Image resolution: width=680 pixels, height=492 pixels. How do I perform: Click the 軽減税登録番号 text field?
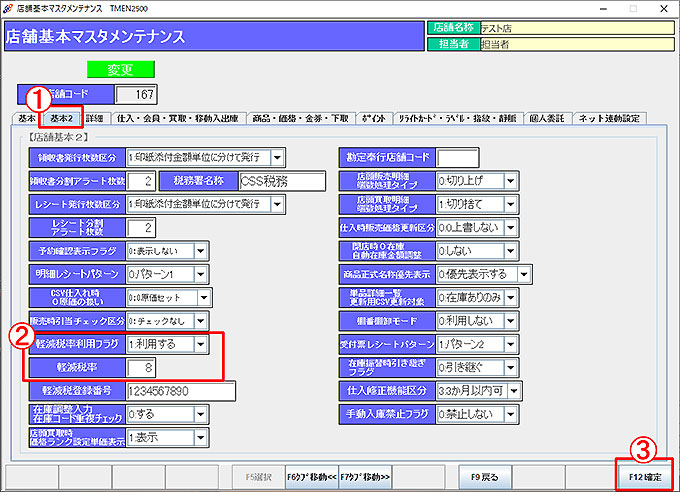178,391
